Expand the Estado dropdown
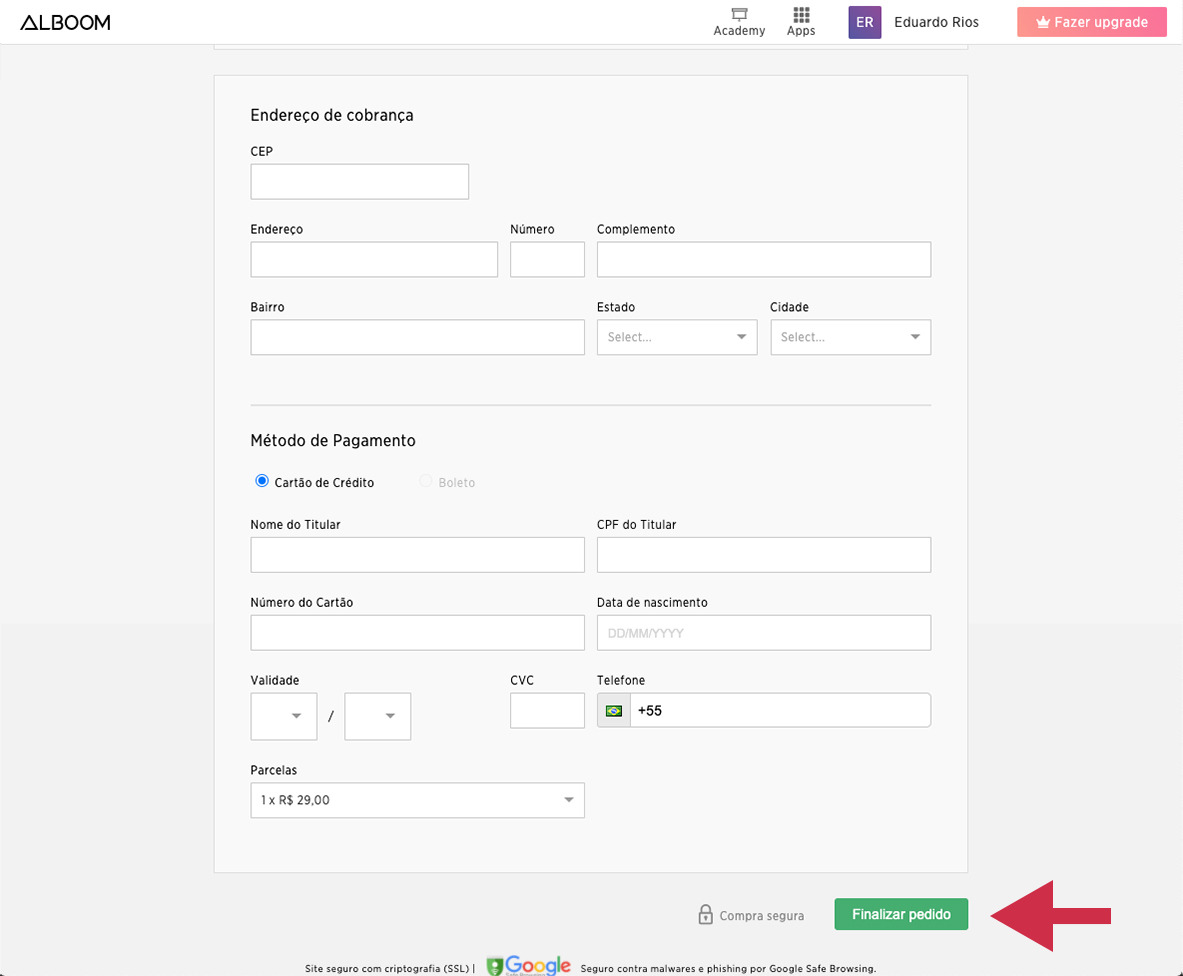This screenshot has height=976, width=1183. pyautogui.click(x=677, y=337)
